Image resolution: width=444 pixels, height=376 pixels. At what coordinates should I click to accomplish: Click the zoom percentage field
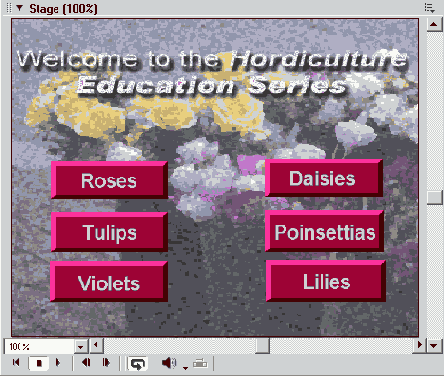(x=39, y=346)
